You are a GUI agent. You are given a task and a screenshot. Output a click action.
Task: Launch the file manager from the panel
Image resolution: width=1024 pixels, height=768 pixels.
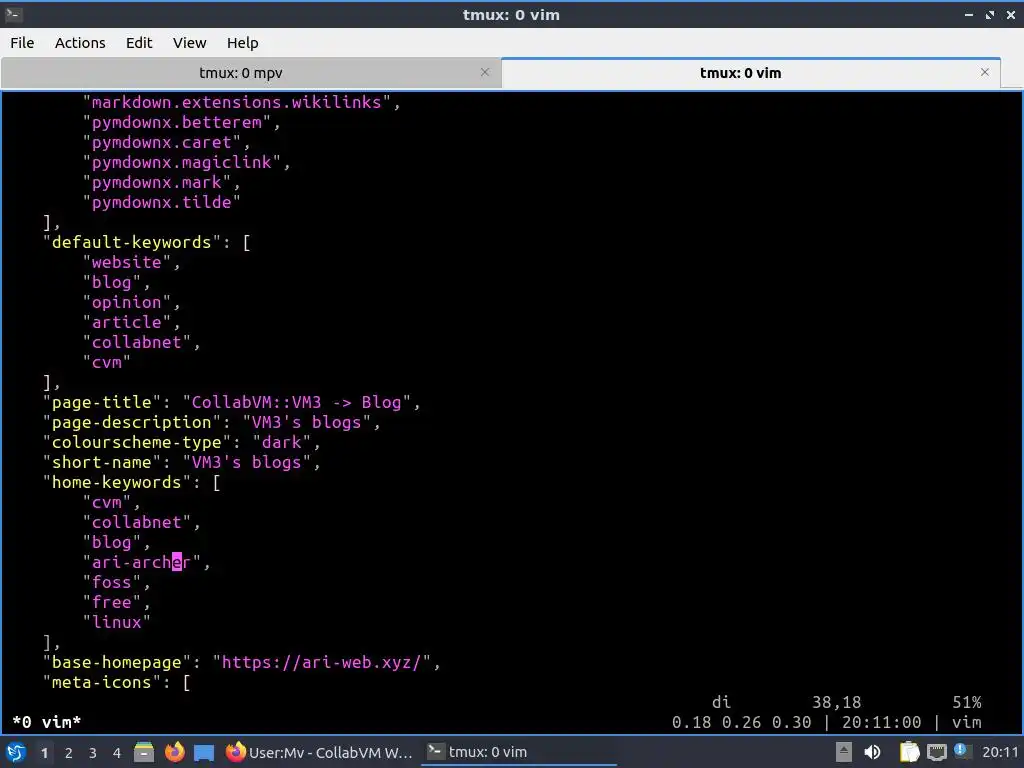[144, 752]
